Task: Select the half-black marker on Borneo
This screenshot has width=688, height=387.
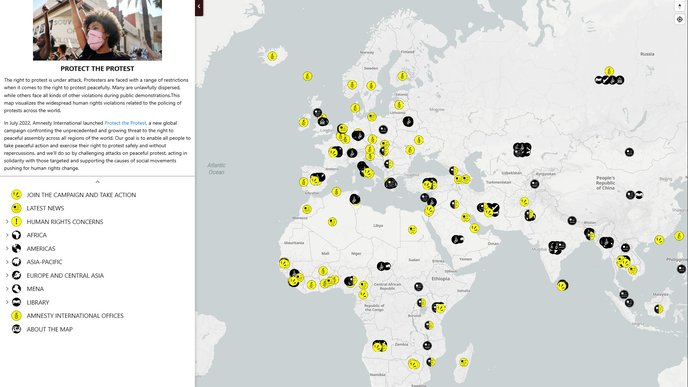Action: (659, 309)
